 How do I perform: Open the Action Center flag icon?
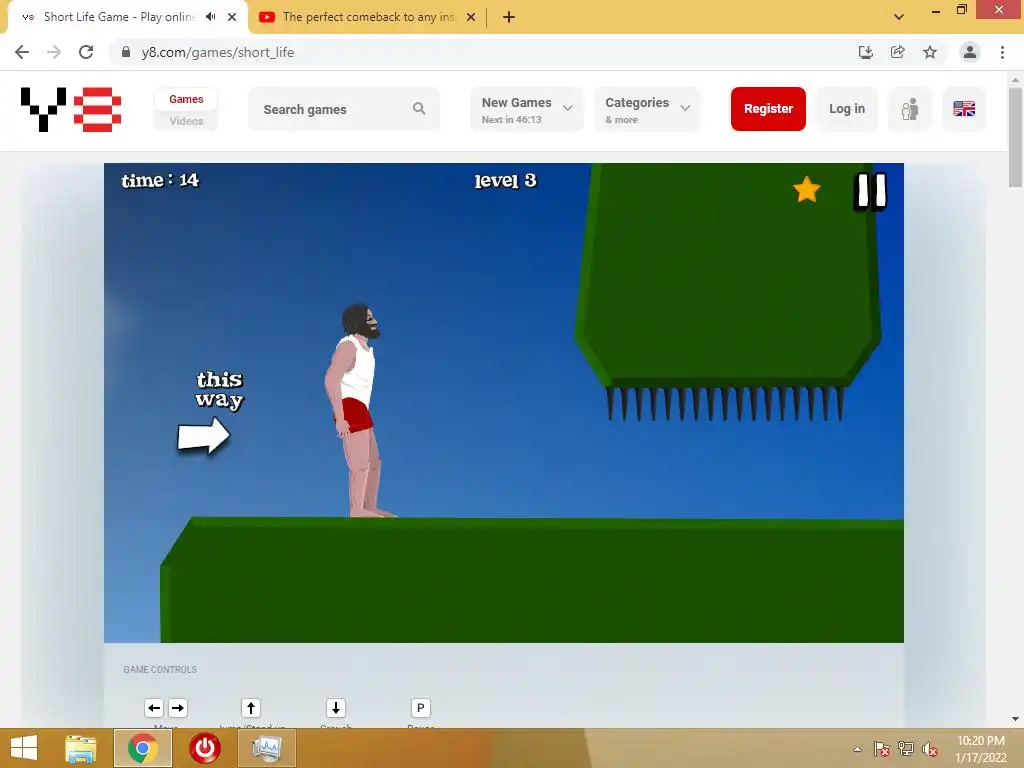882,749
